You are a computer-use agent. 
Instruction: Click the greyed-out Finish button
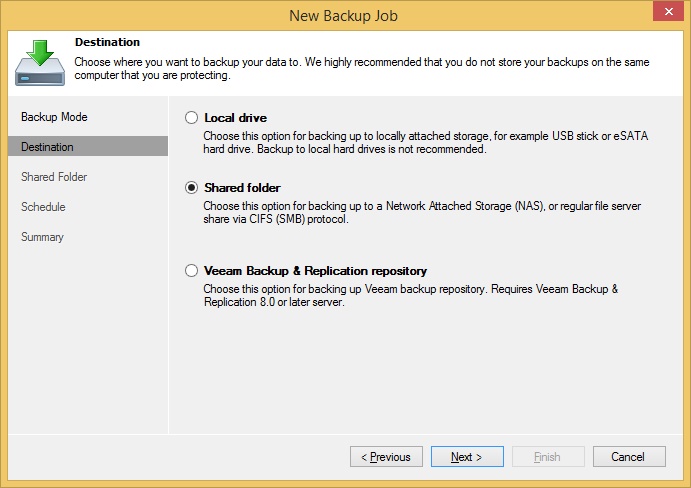coord(548,457)
